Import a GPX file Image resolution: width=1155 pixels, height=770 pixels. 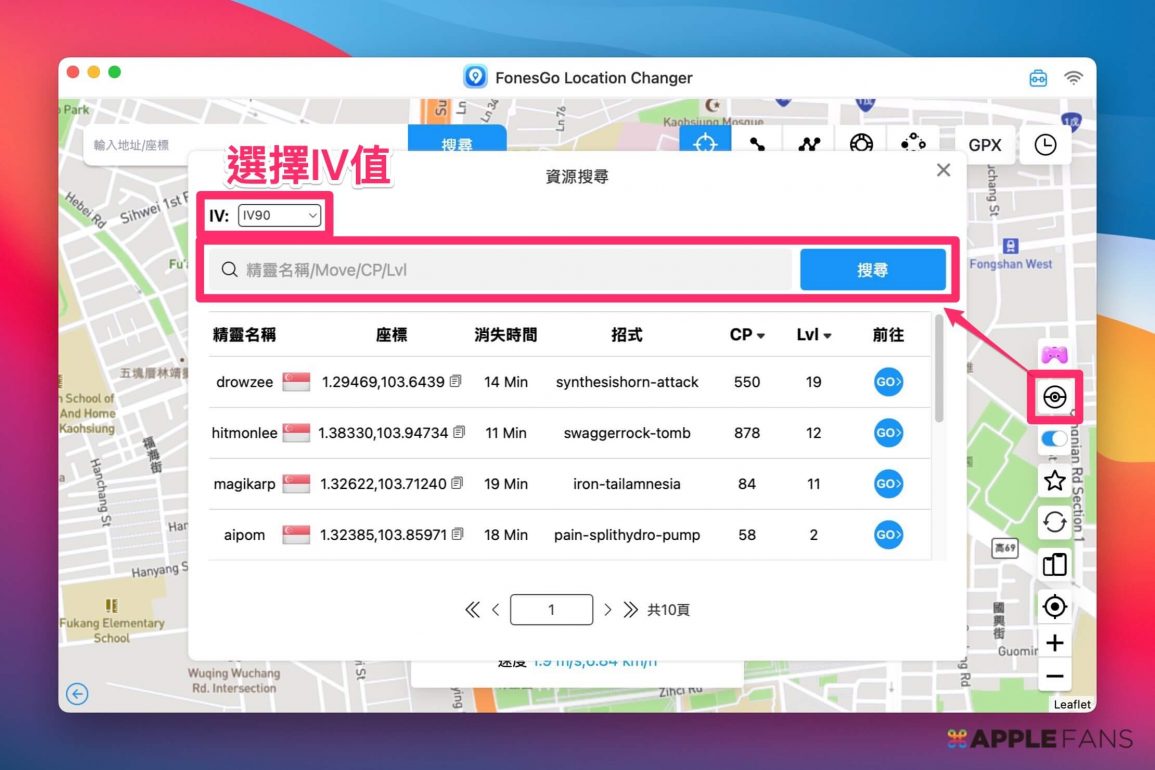pos(984,145)
